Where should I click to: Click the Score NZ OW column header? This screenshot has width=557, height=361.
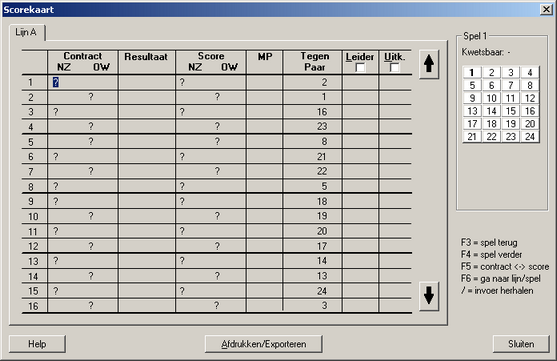[x=211, y=62]
